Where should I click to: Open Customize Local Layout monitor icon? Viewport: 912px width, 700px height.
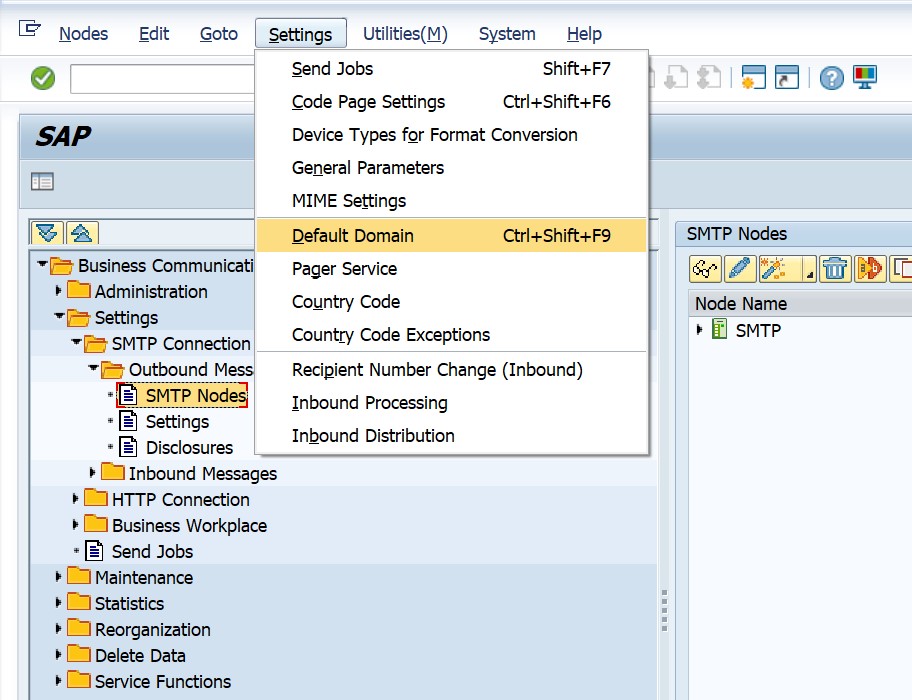[864, 77]
